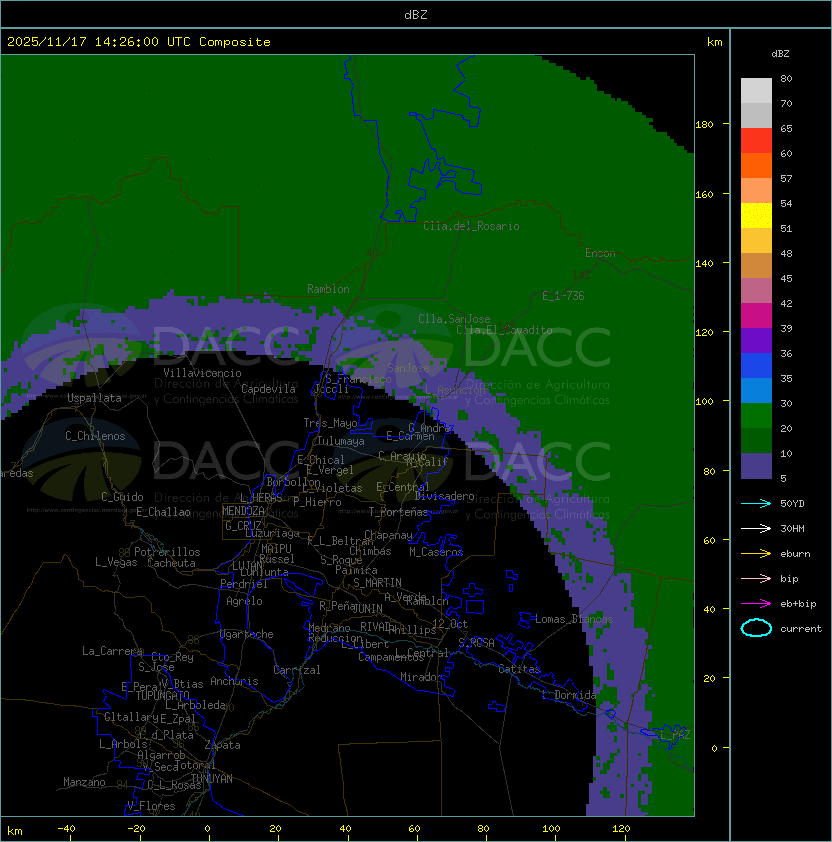The width and height of the screenshot is (832, 842).
Task: Click the 'Lomas_Blancas' place label
Action: pos(574,619)
